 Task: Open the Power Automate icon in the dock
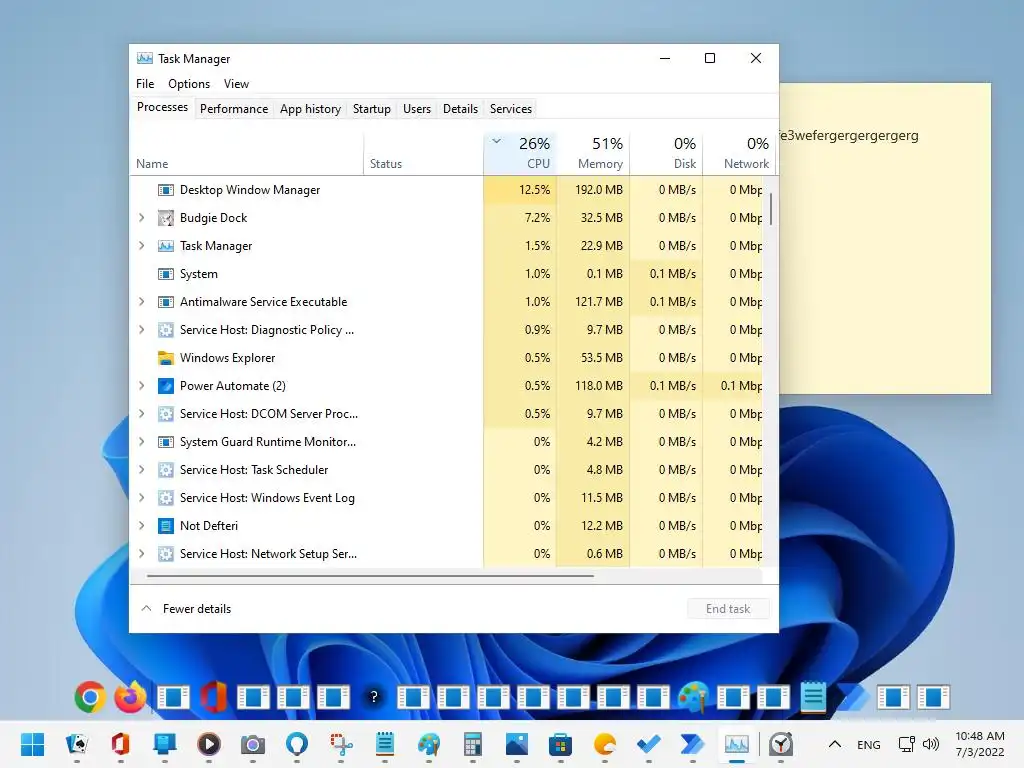click(x=854, y=697)
